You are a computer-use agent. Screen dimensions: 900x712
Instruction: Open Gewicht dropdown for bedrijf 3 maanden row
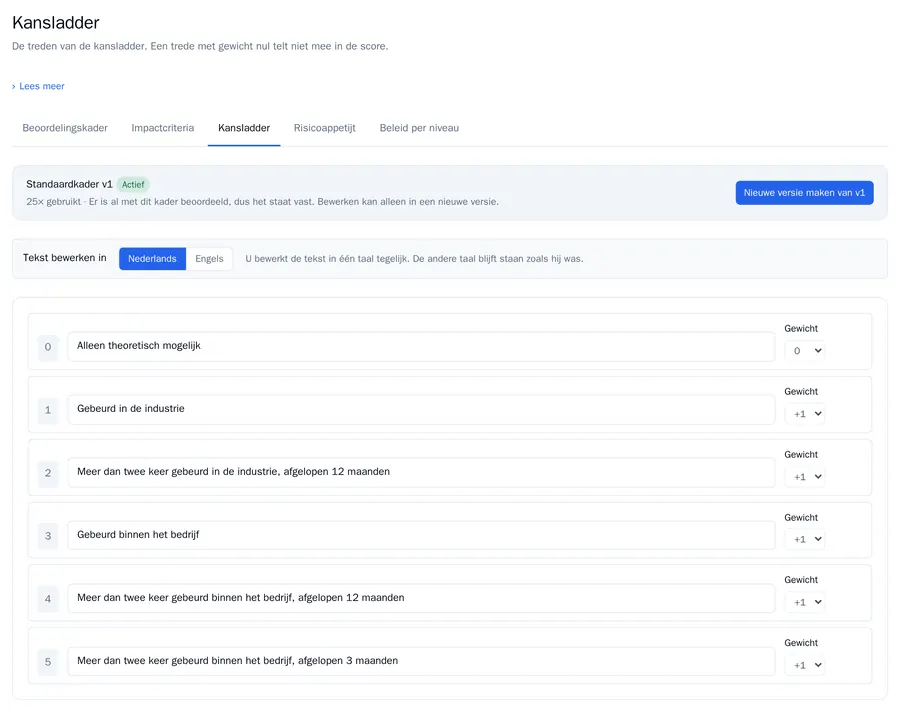click(805, 665)
